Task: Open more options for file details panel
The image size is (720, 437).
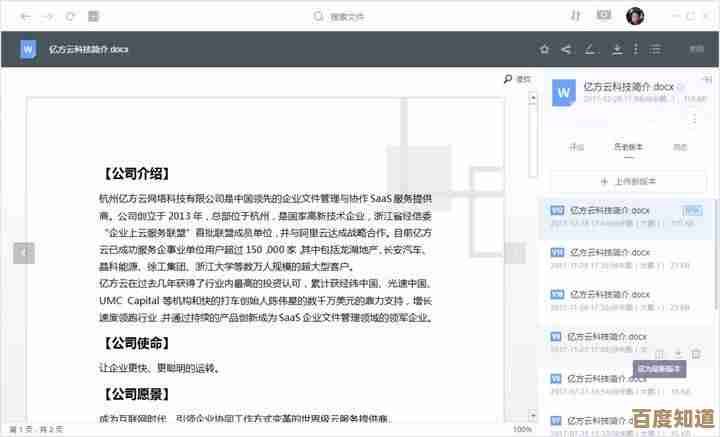Action: click(x=696, y=118)
